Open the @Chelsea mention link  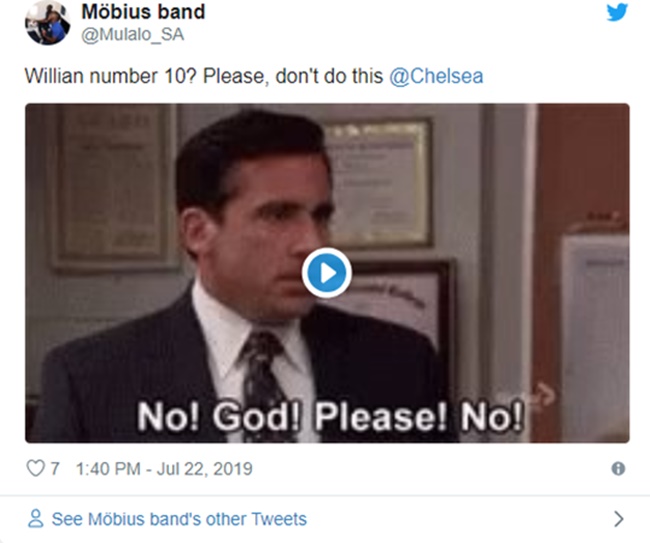(436, 76)
